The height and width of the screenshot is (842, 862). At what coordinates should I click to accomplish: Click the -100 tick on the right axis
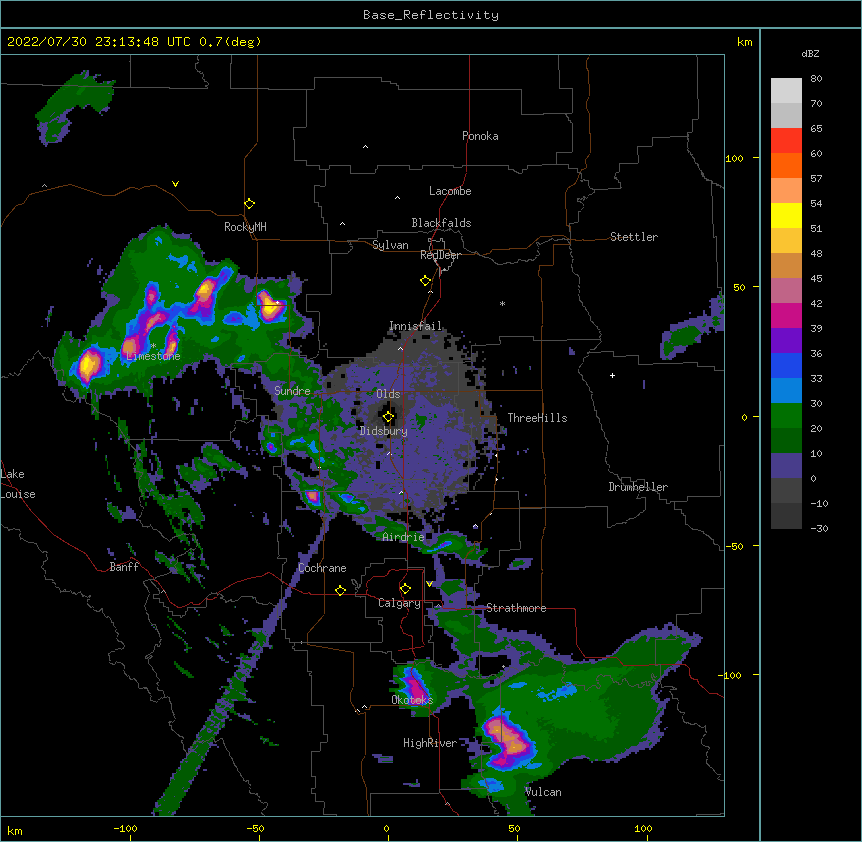click(x=730, y=675)
